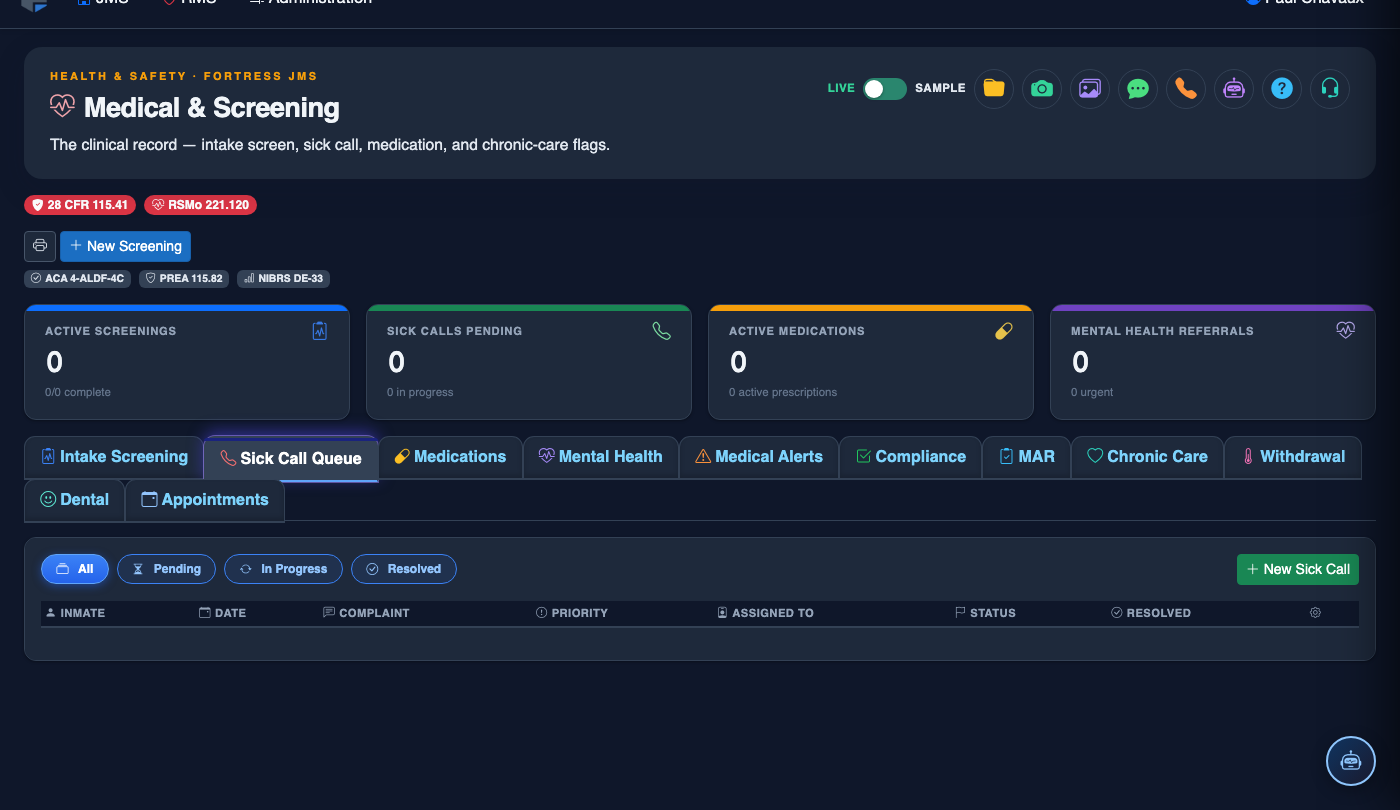The height and width of the screenshot is (810, 1400).
Task: Select the Chronic Care tab
Action: [x=1148, y=457]
